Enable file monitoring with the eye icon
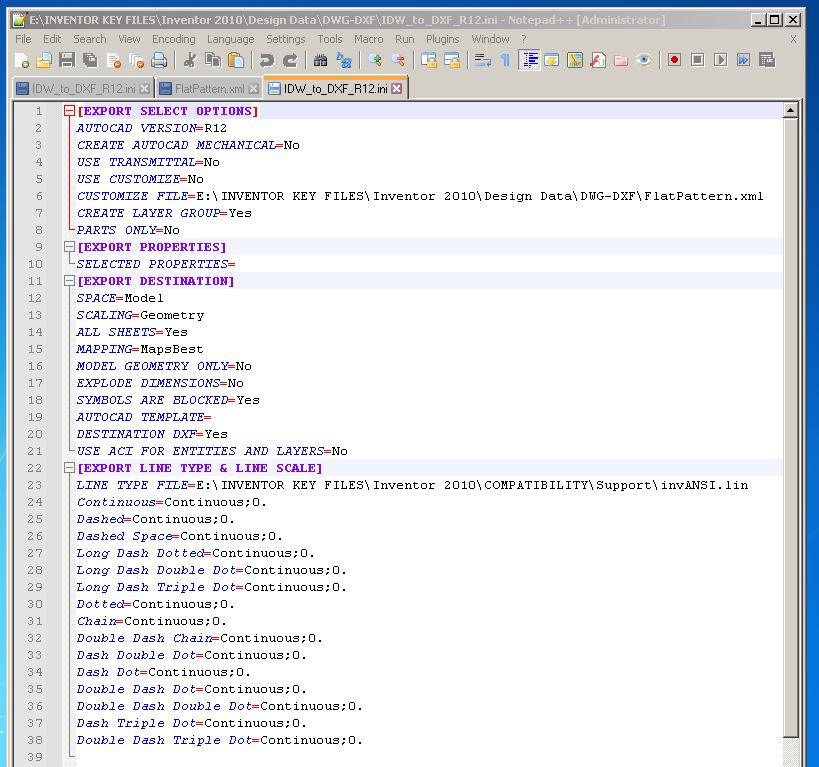Viewport: 819px width, 767px height. (x=646, y=61)
